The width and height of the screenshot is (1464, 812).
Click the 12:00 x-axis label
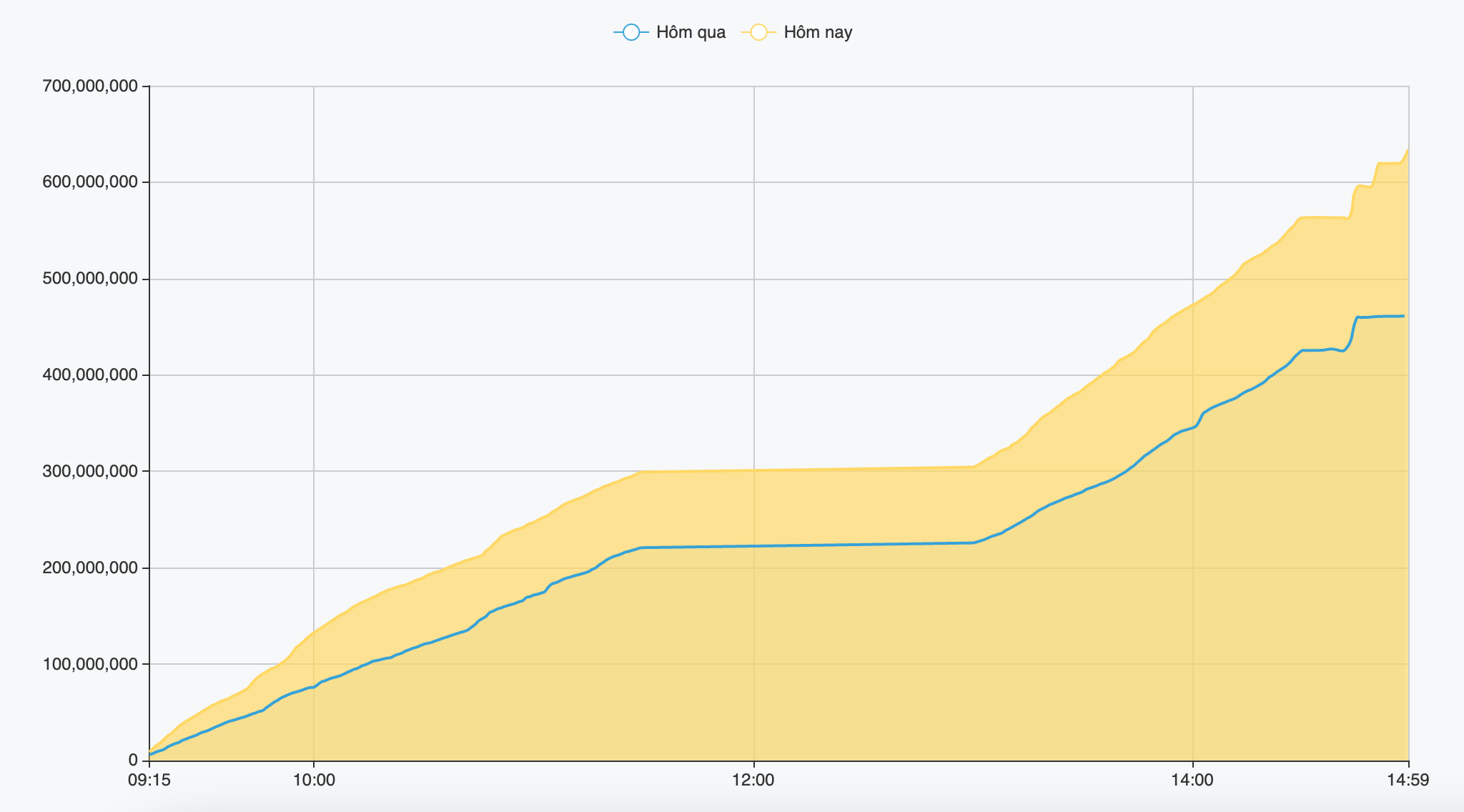click(753, 780)
